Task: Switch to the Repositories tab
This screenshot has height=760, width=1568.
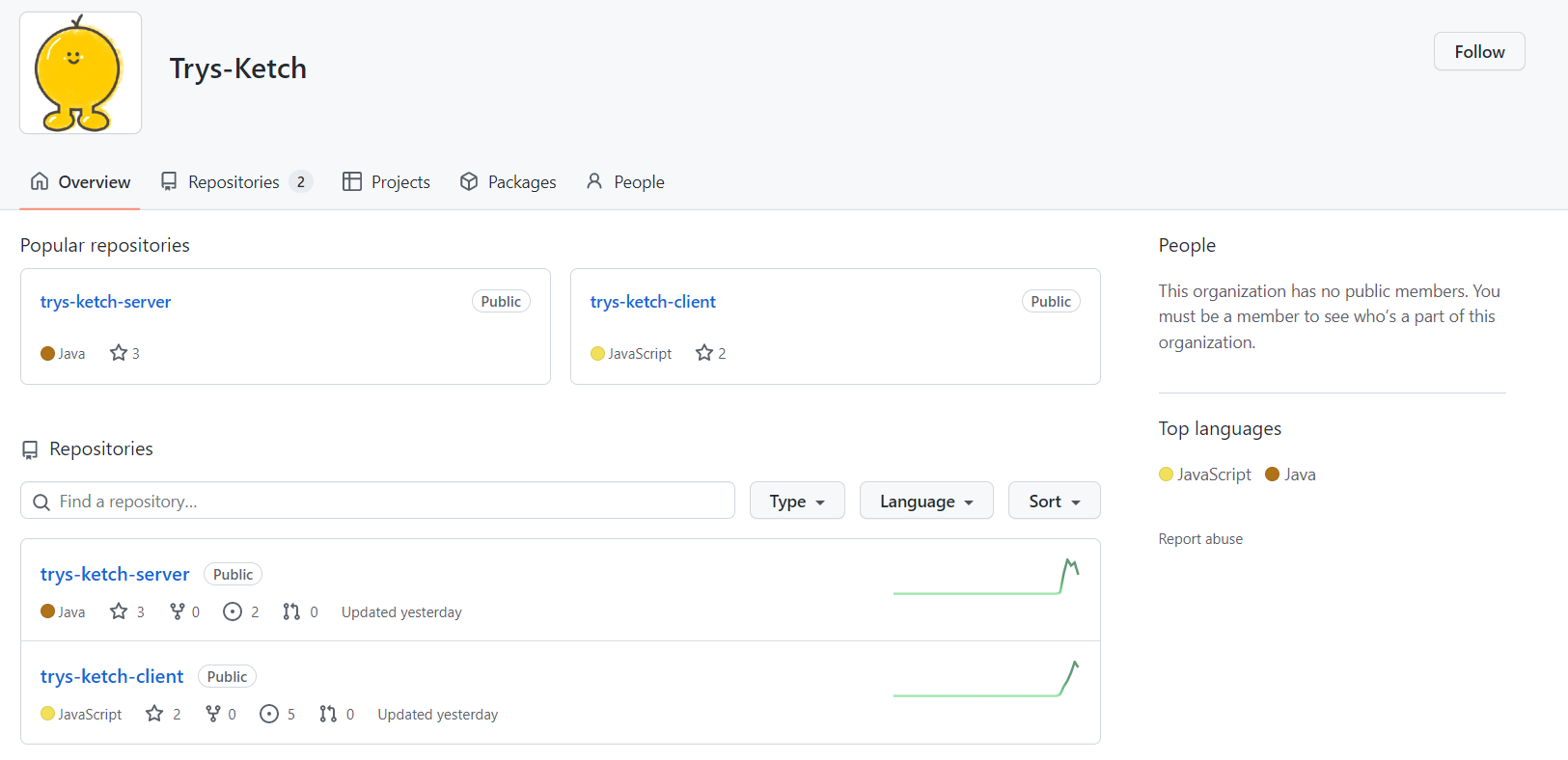Action: tap(236, 181)
